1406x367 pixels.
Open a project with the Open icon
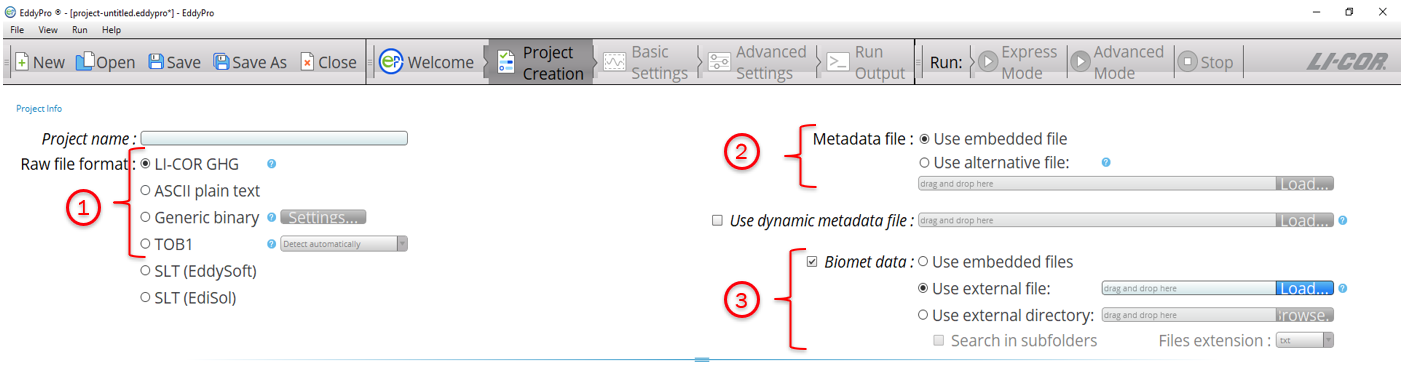[x=85, y=62]
